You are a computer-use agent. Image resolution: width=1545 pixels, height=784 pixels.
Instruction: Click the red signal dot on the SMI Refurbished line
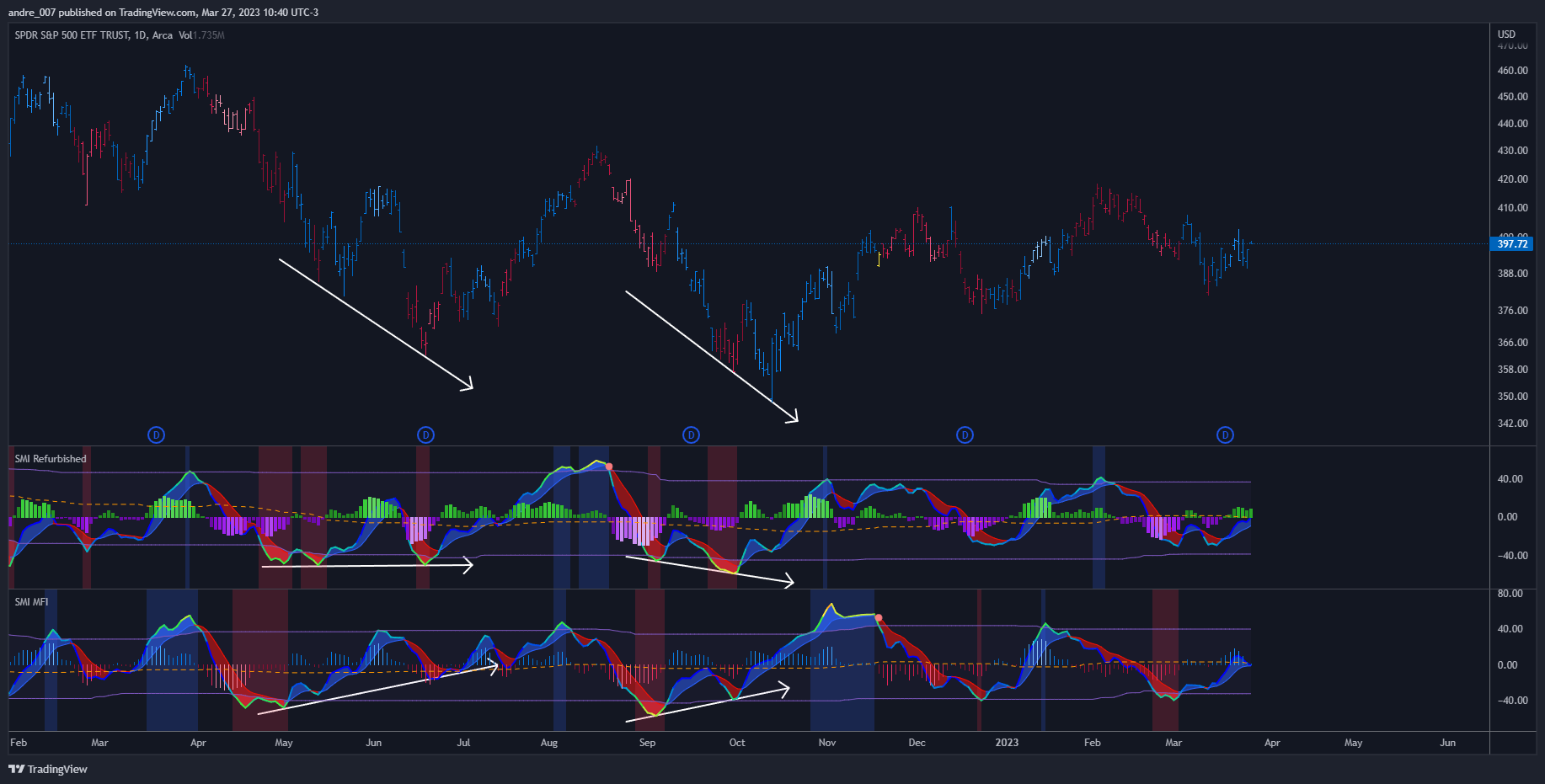pyautogui.click(x=608, y=467)
